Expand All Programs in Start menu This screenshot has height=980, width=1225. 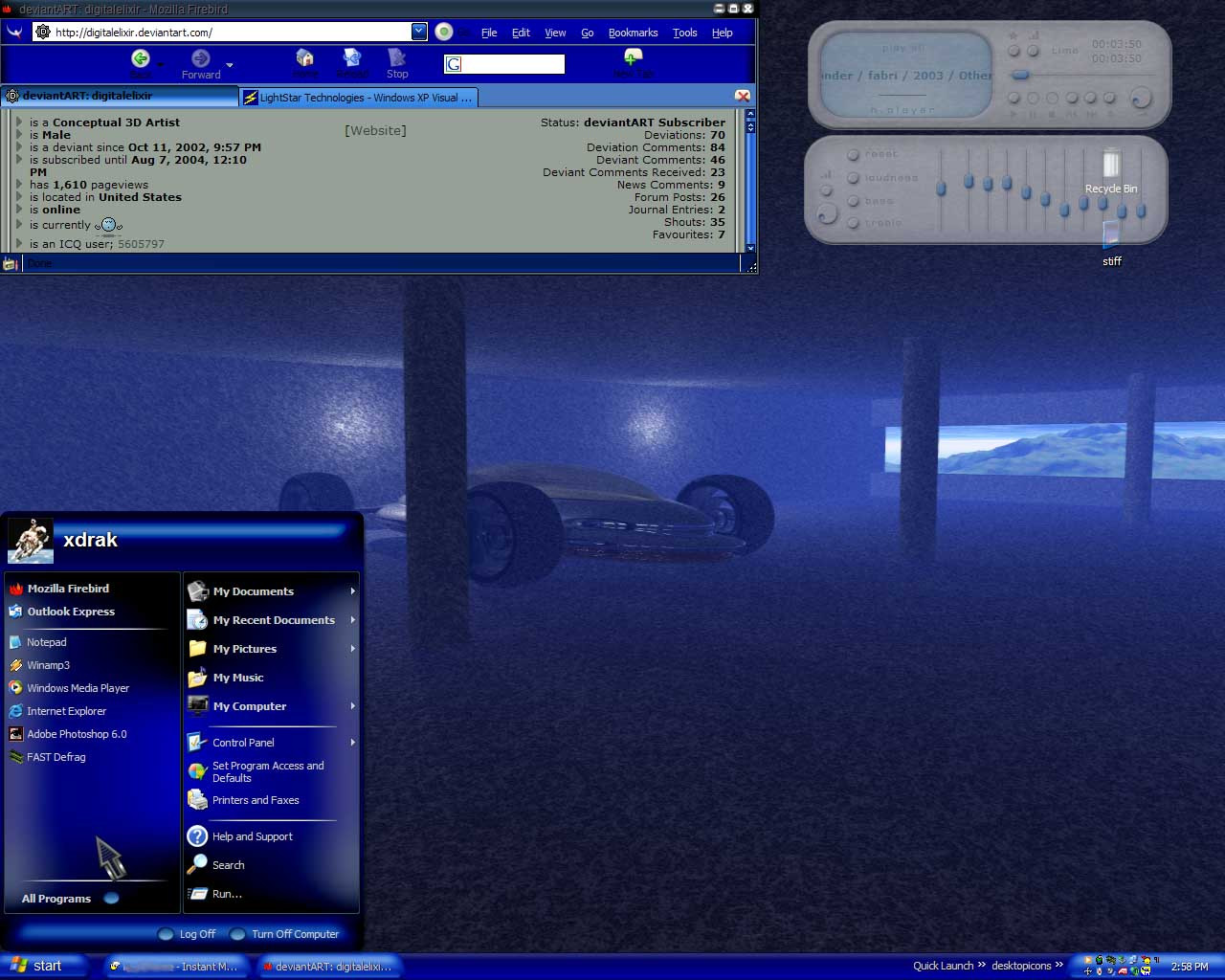point(69,899)
